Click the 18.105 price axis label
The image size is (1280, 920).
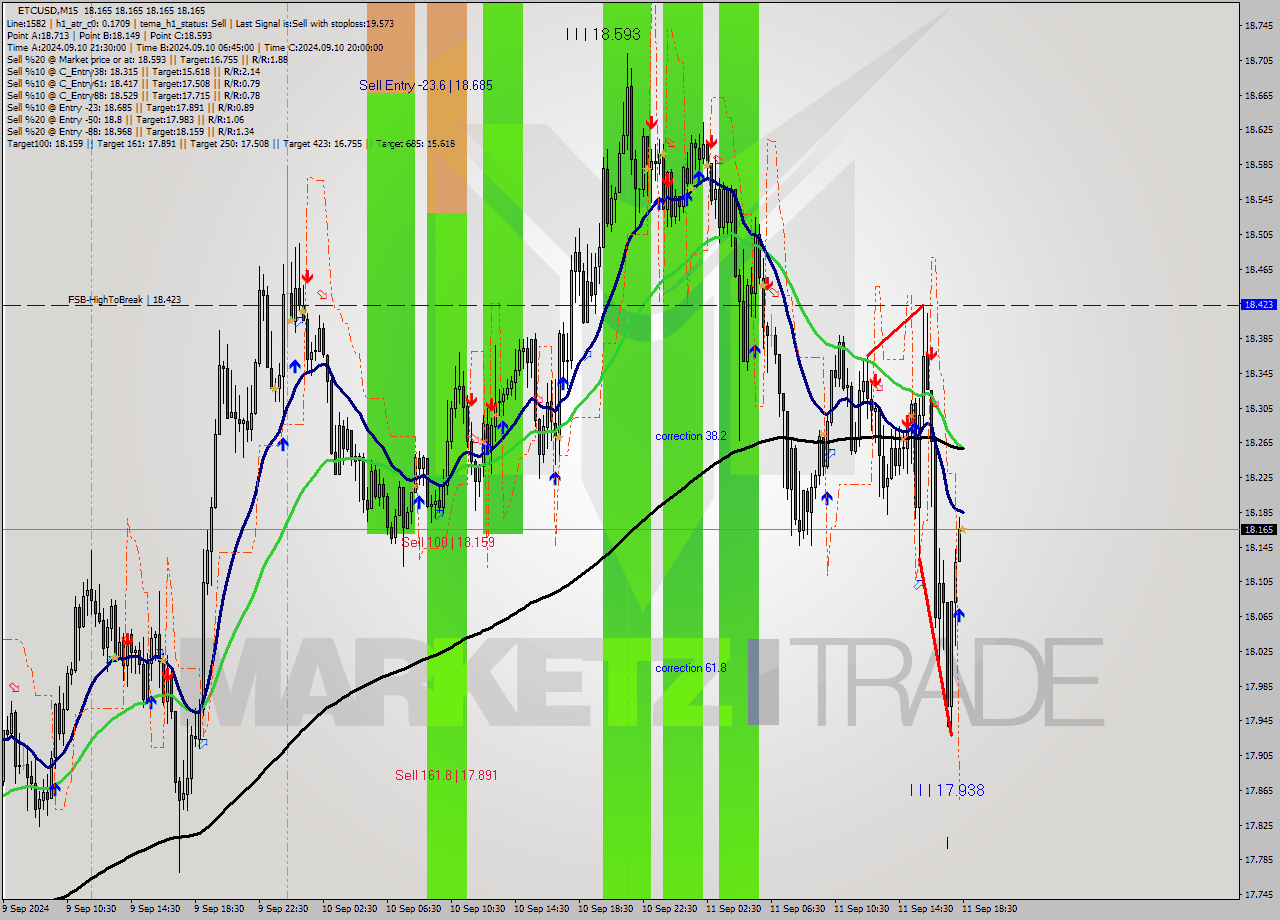tap(1258, 581)
